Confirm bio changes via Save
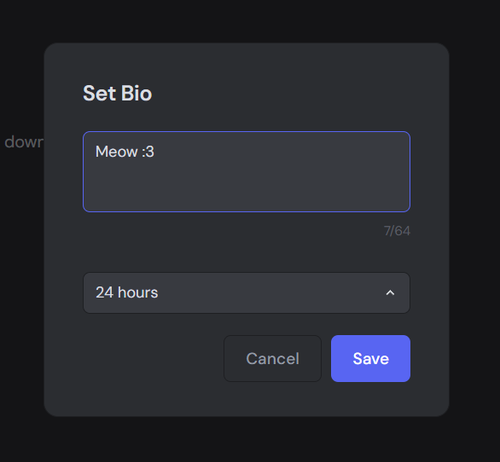This screenshot has width=500, height=462. pyautogui.click(x=370, y=358)
